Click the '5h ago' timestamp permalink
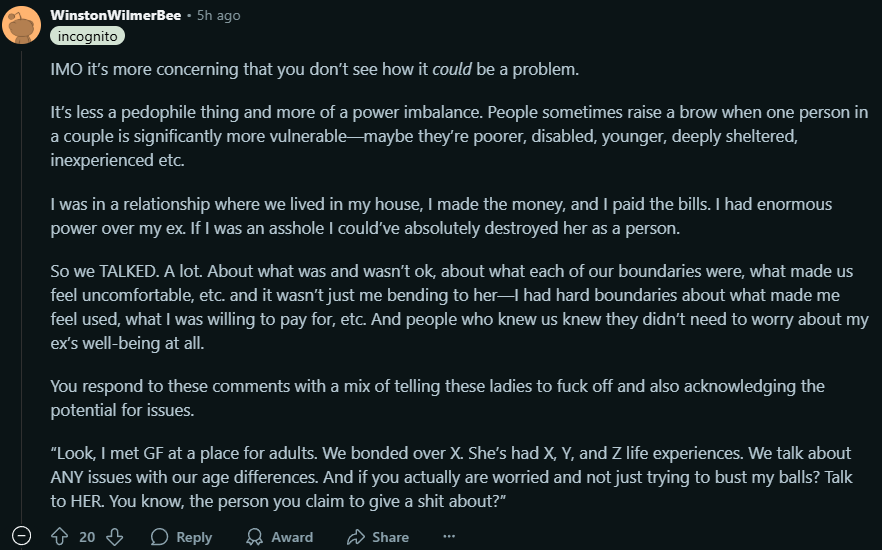The height and width of the screenshot is (550, 882). 218,16
